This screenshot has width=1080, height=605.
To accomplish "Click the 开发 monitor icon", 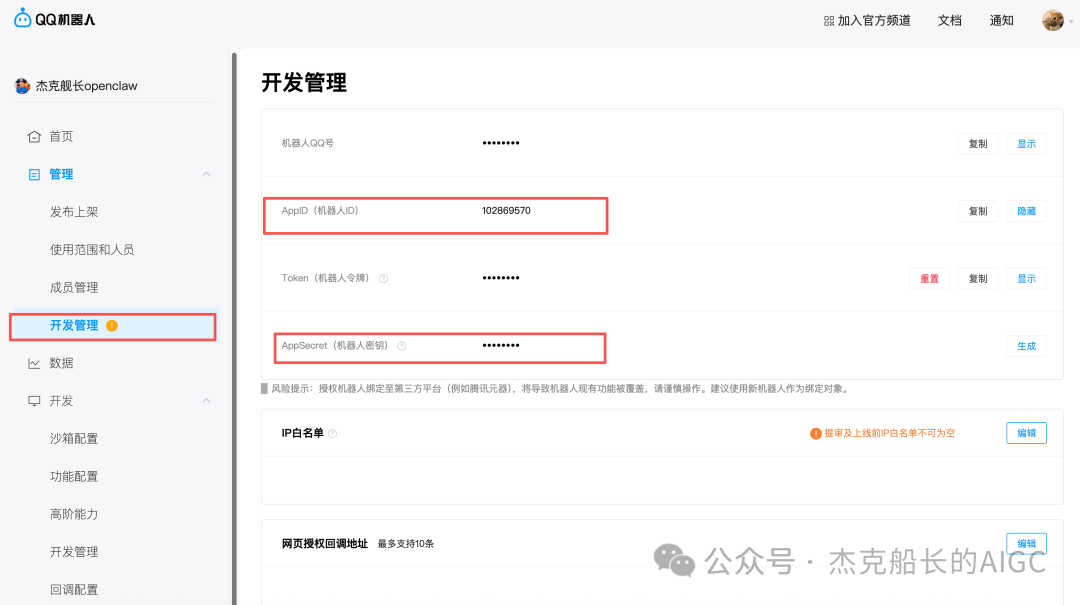I will [34, 401].
